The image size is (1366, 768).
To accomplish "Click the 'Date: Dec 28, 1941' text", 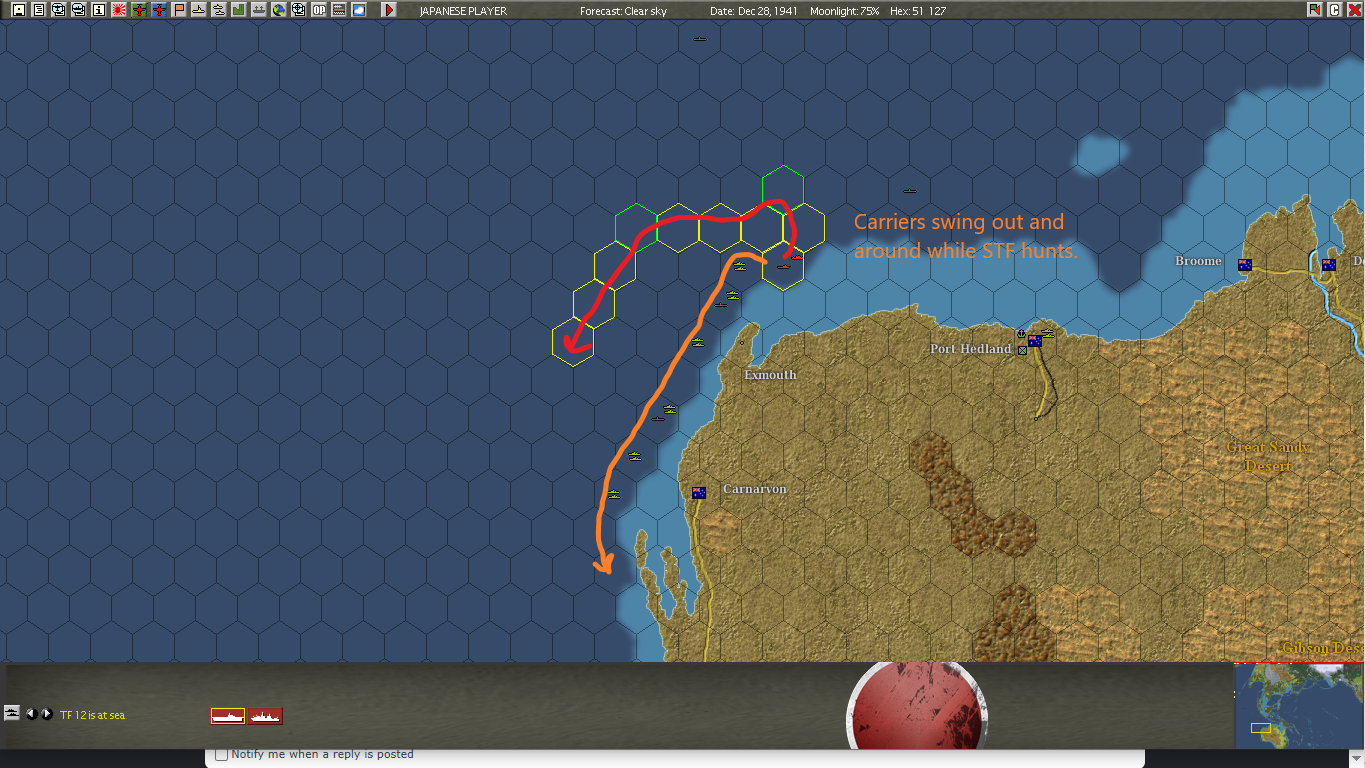I will 754,11.
